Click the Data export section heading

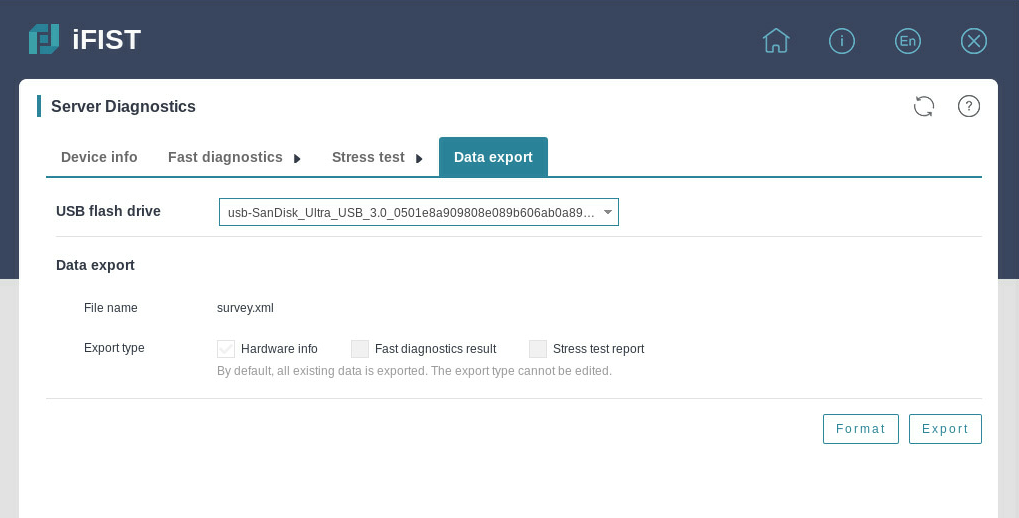pyautogui.click(x=95, y=265)
